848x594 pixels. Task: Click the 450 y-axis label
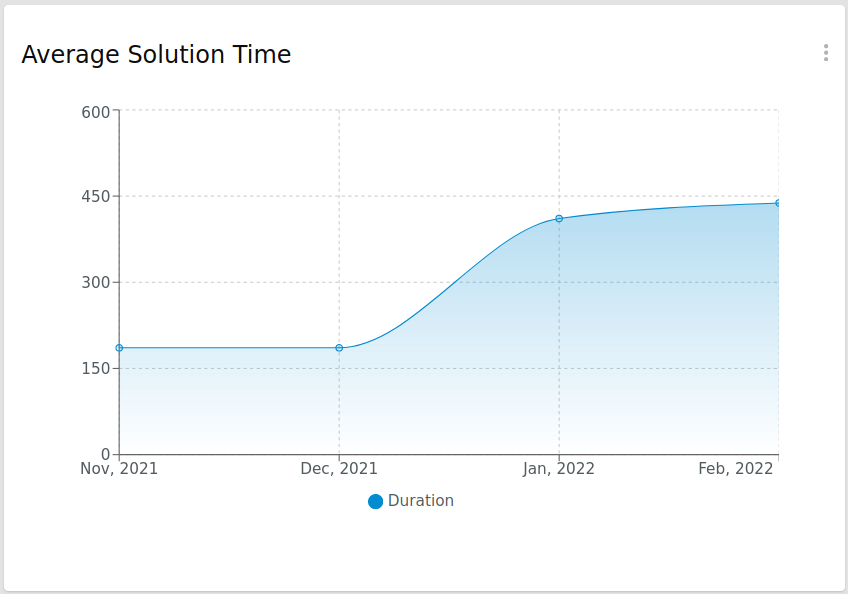95,197
